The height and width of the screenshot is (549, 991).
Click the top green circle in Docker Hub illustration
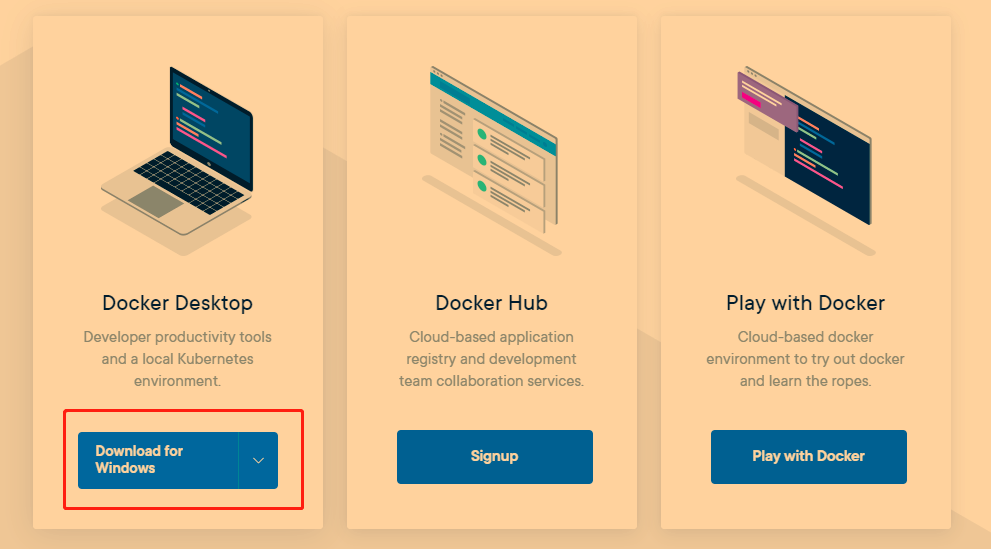pos(481,134)
